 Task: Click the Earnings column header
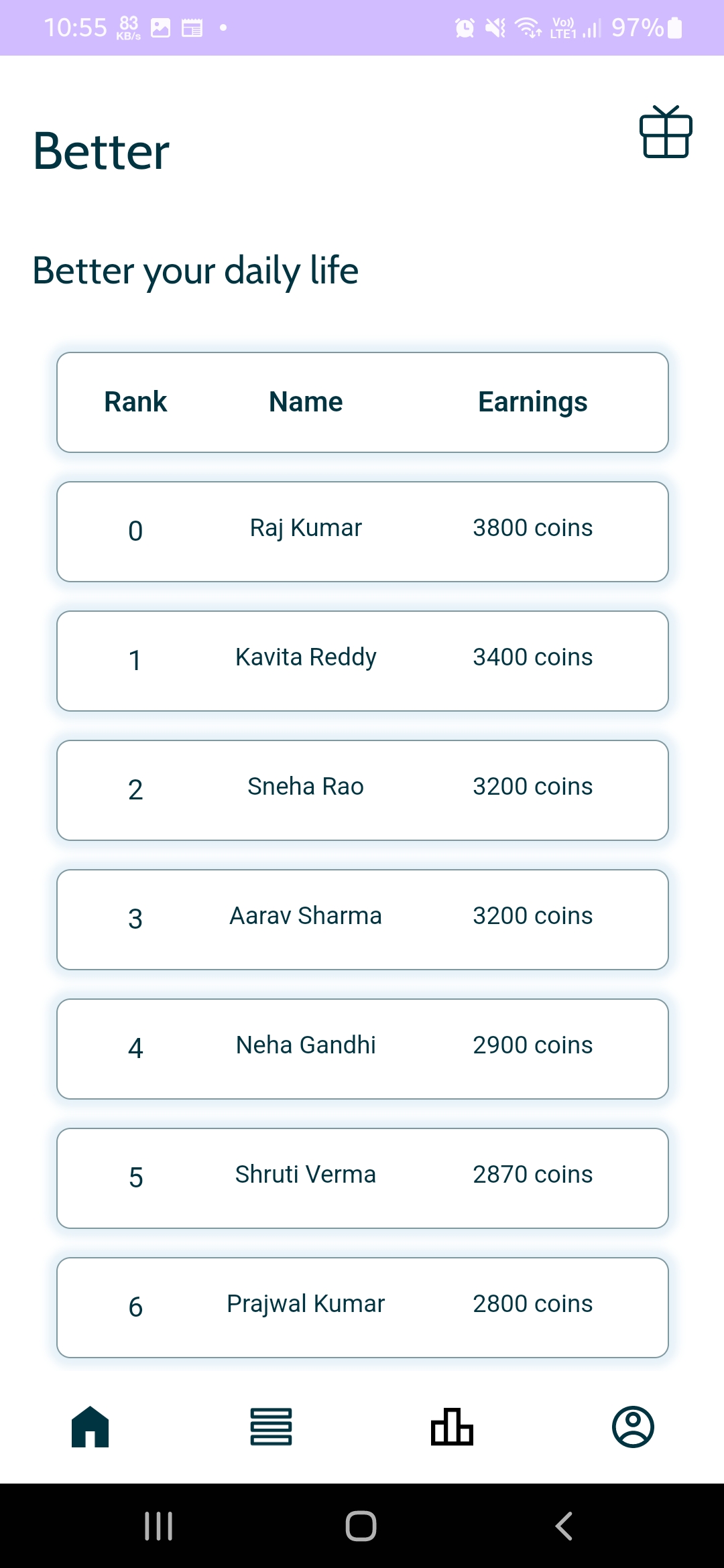(x=533, y=402)
